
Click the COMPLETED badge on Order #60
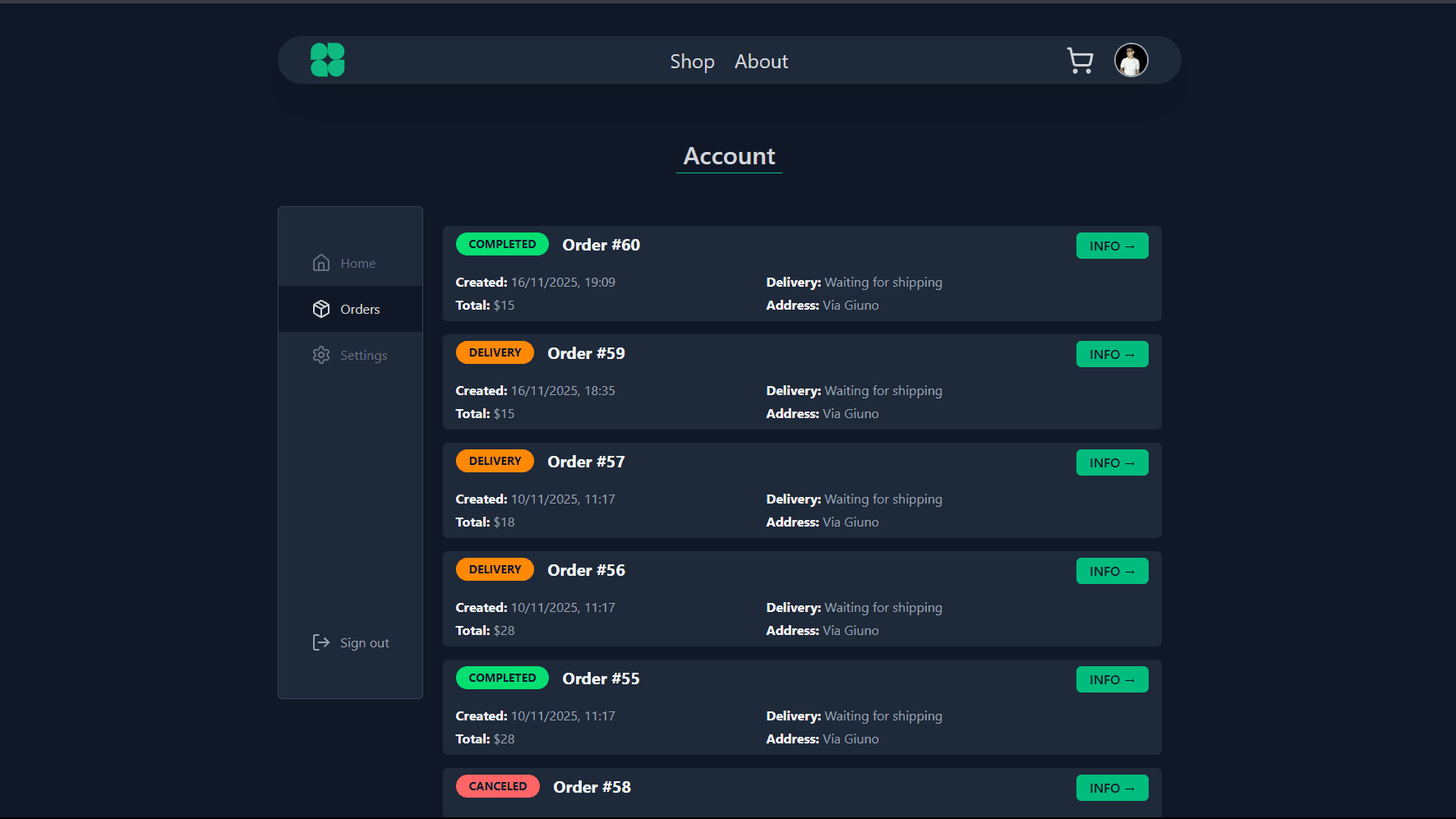(x=502, y=244)
